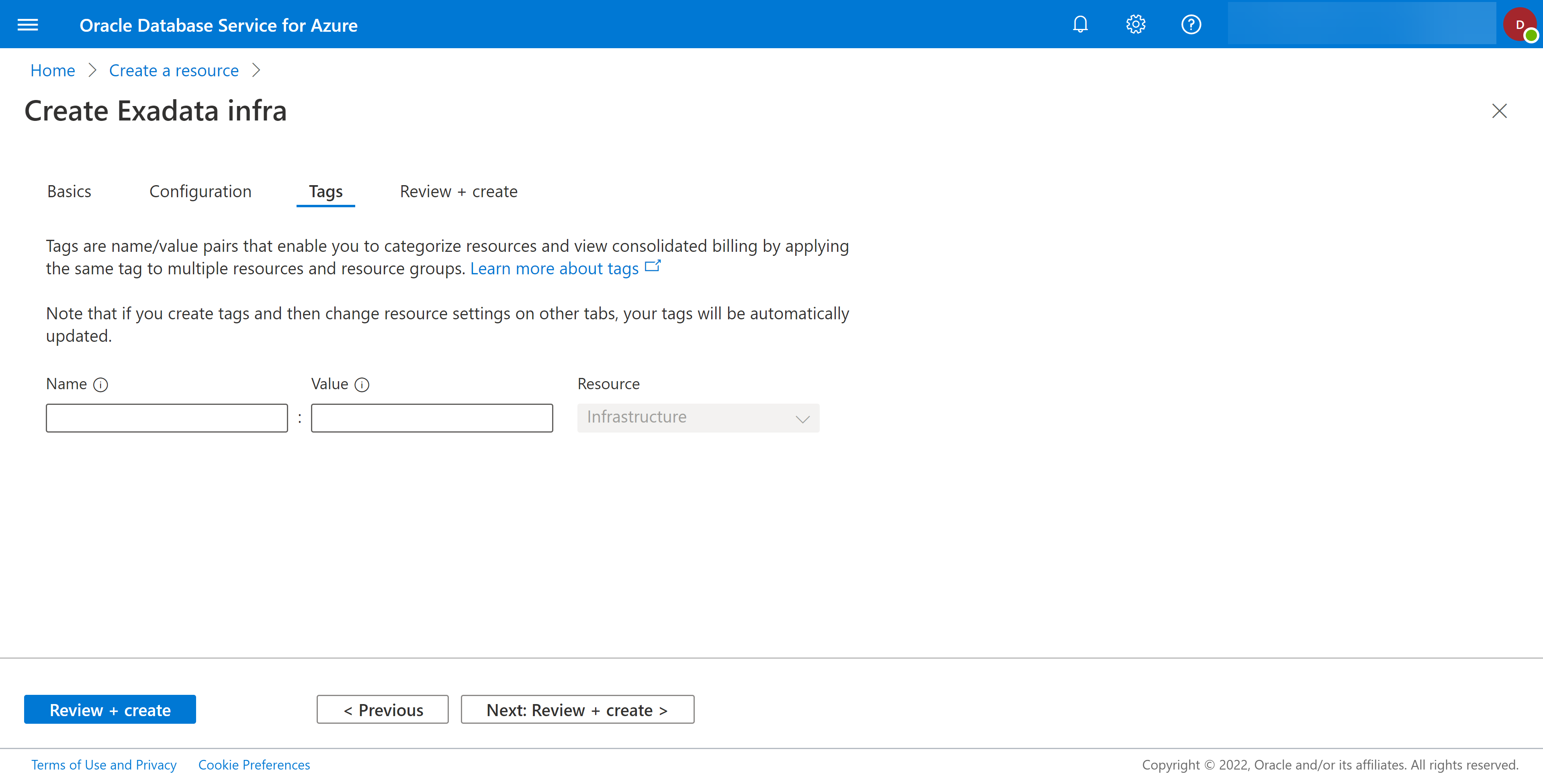
Task: Open the hamburger navigation menu
Action: 28,24
